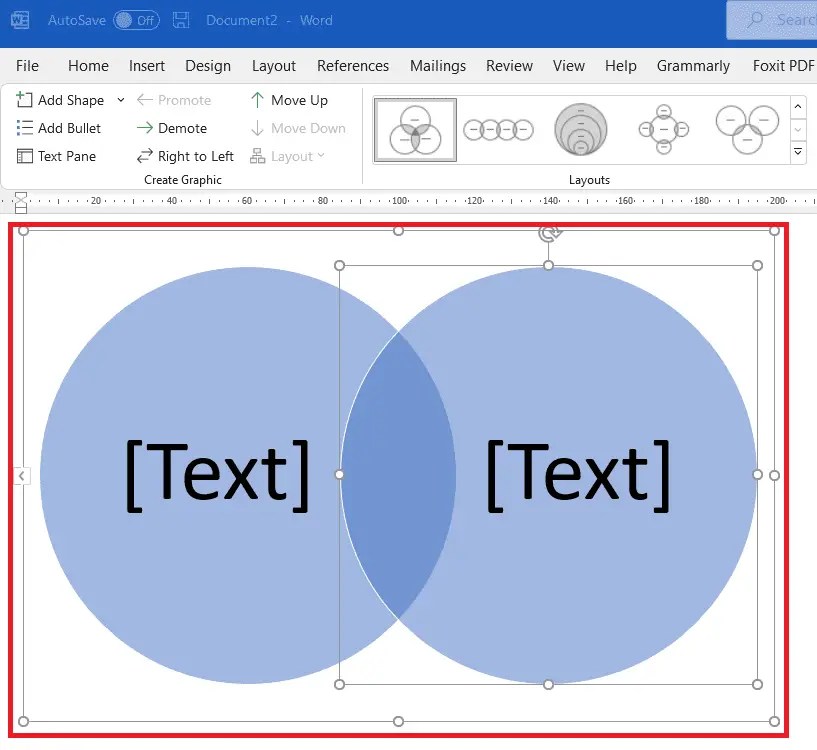The width and height of the screenshot is (817, 750).
Task: Open the Grammarly menu tab
Action: pos(693,66)
